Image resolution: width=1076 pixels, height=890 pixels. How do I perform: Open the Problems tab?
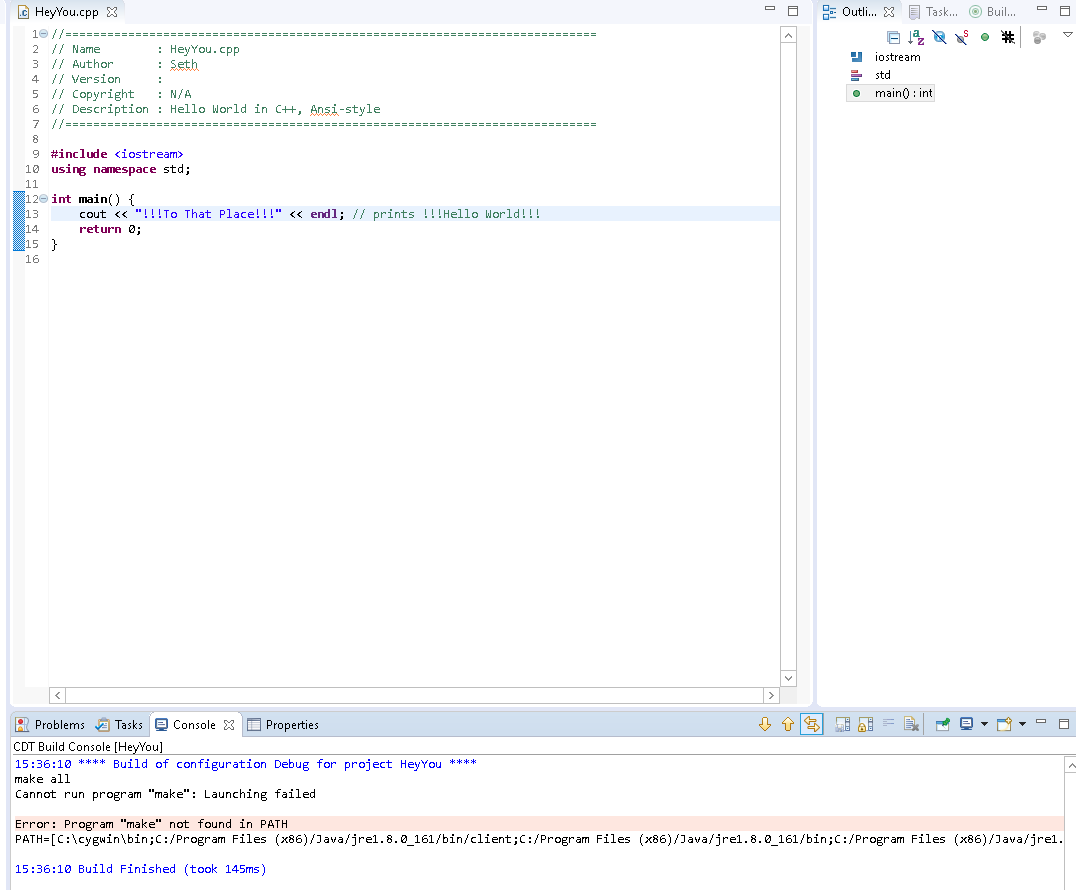coord(51,725)
